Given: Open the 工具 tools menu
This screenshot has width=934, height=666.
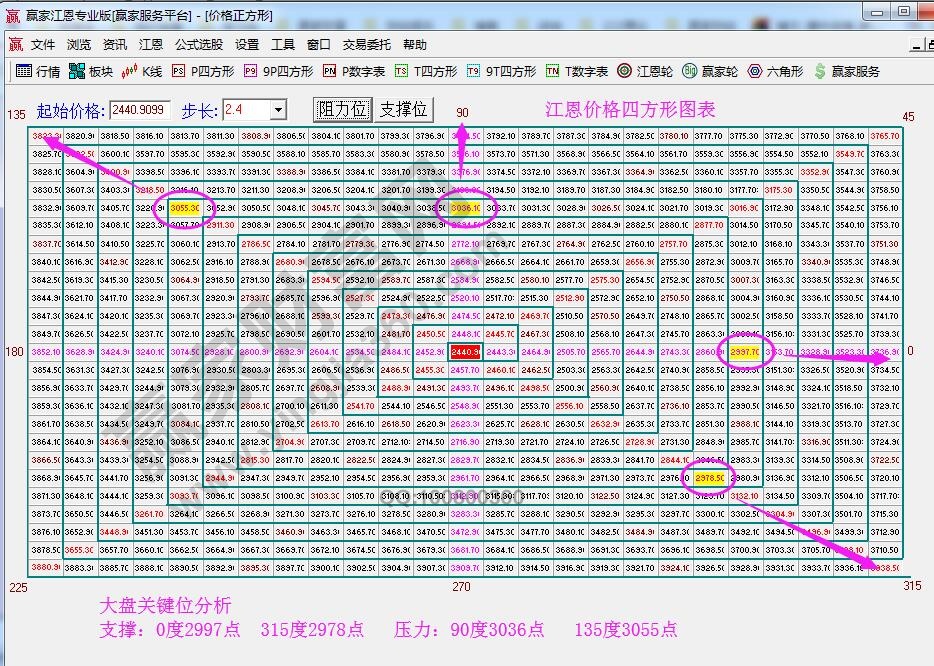Looking at the screenshot, I should point(281,44).
